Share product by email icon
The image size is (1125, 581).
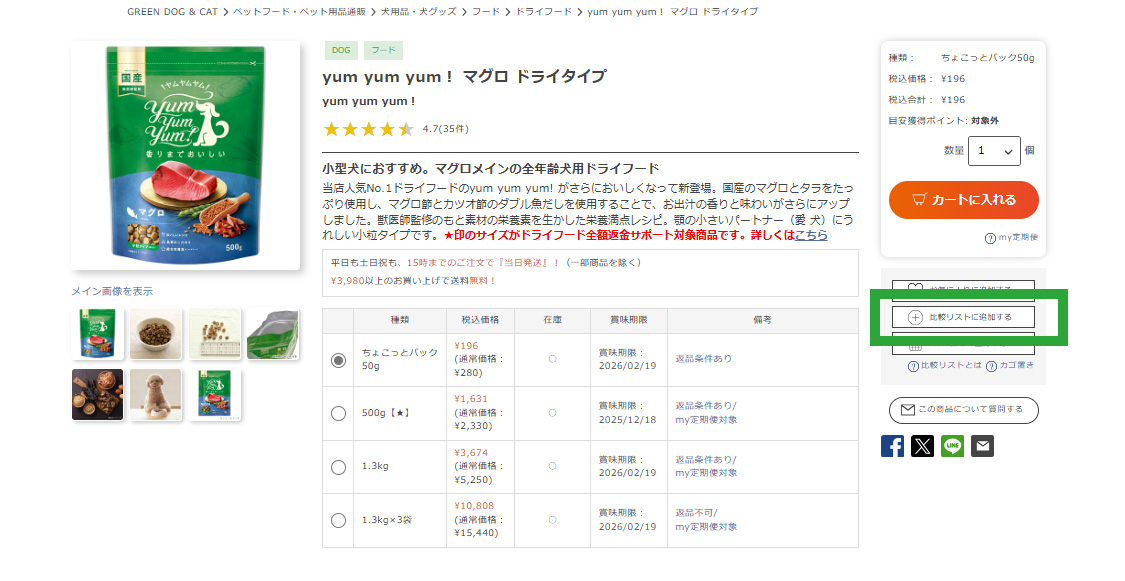[x=982, y=446]
